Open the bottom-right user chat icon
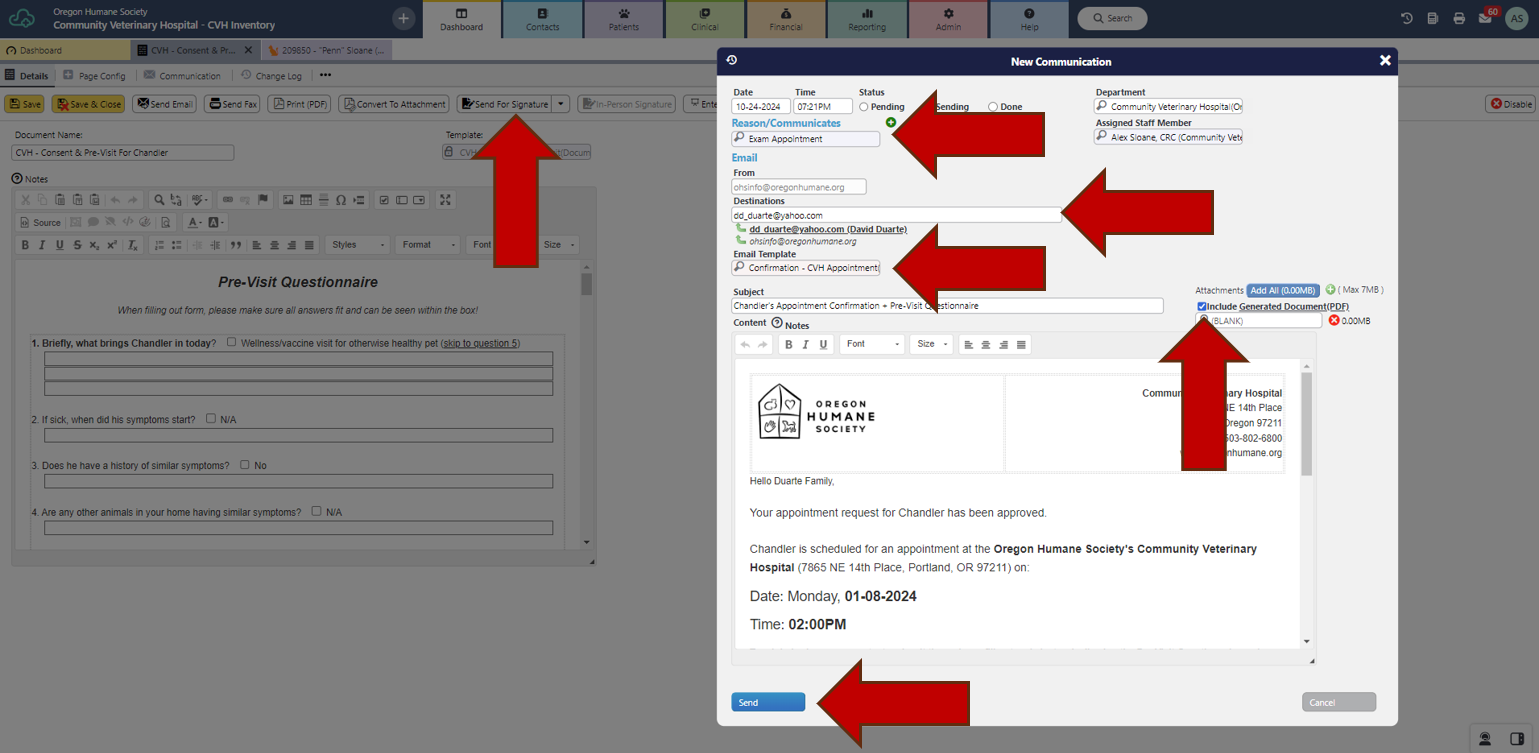 pyautogui.click(x=1485, y=738)
